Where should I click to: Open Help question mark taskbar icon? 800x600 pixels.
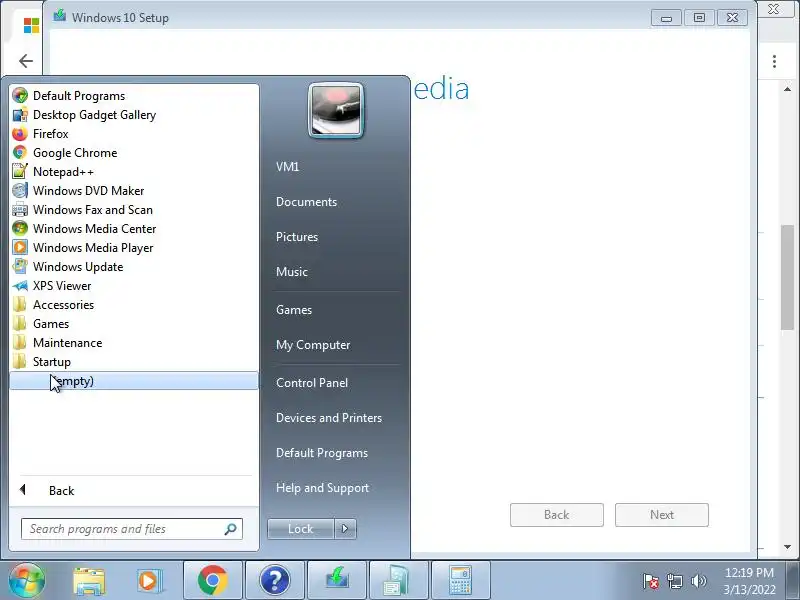tap(274, 580)
